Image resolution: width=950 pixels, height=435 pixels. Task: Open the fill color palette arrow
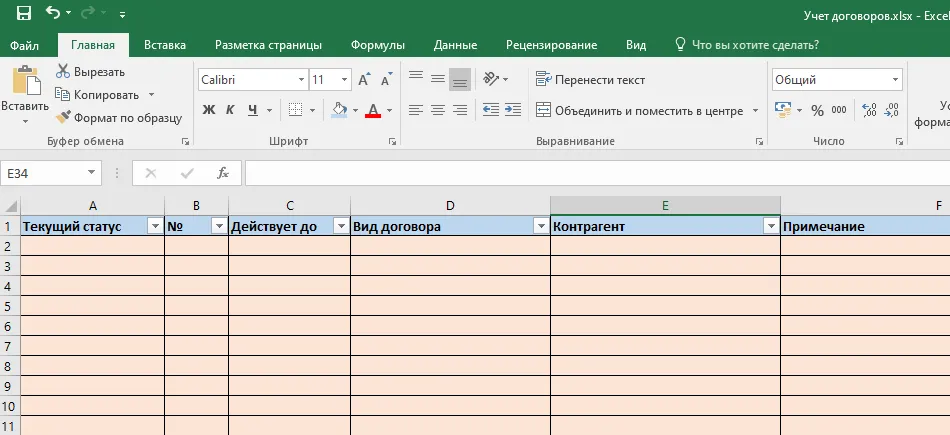click(x=356, y=111)
